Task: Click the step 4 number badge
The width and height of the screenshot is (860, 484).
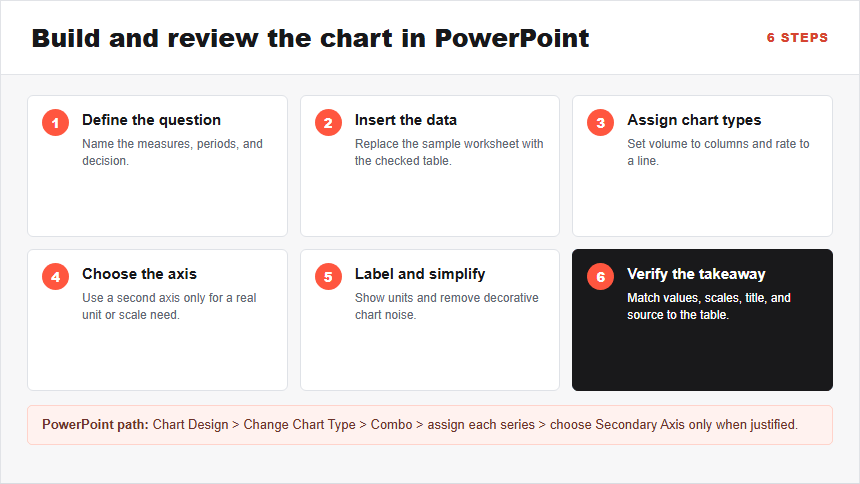Action: tap(55, 277)
